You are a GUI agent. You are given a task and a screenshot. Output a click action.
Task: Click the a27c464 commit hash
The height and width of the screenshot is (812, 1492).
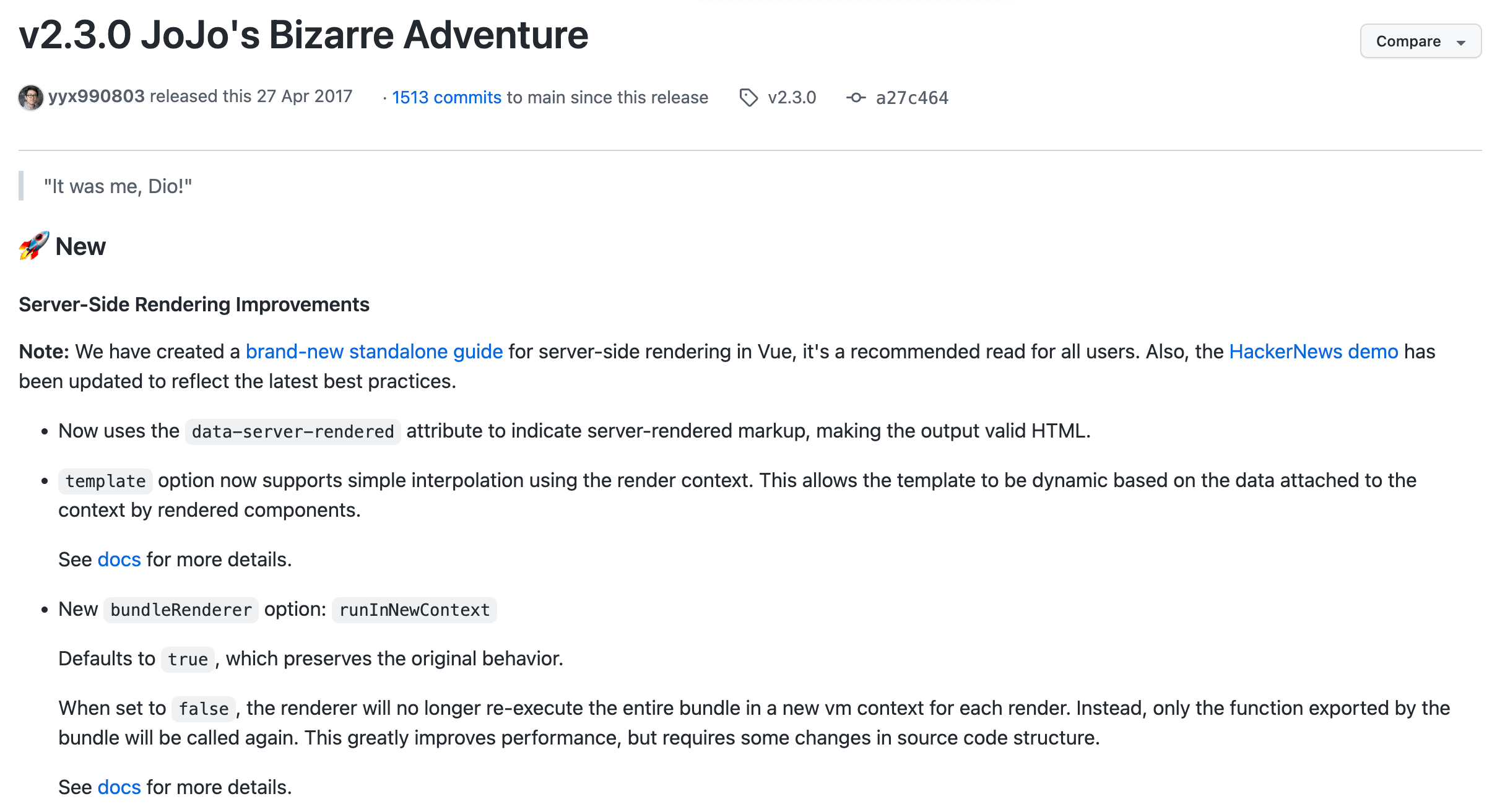(x=912, y=98)
